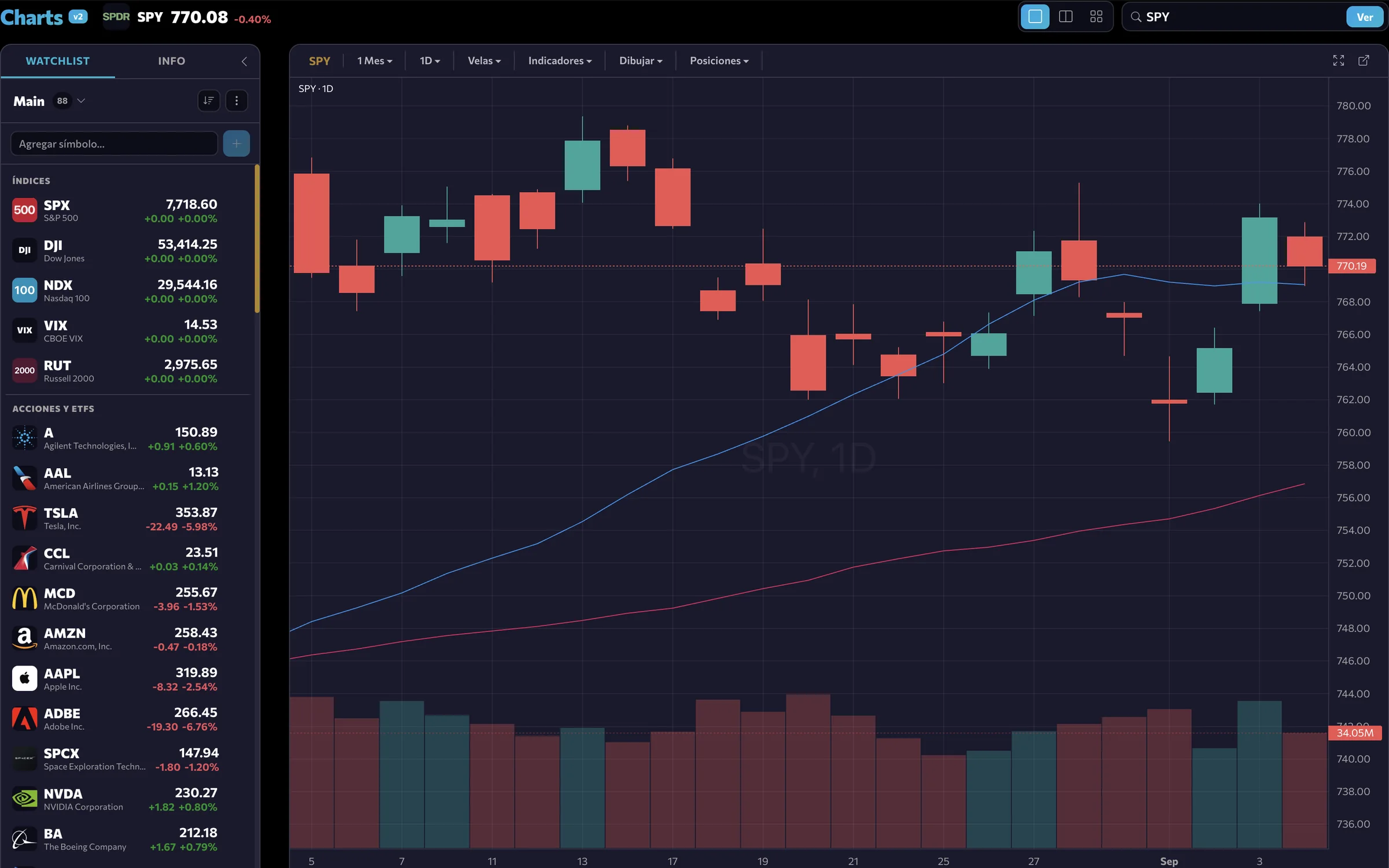
Task: Select the NVDA price 230.27
Action: pos(196,793)
